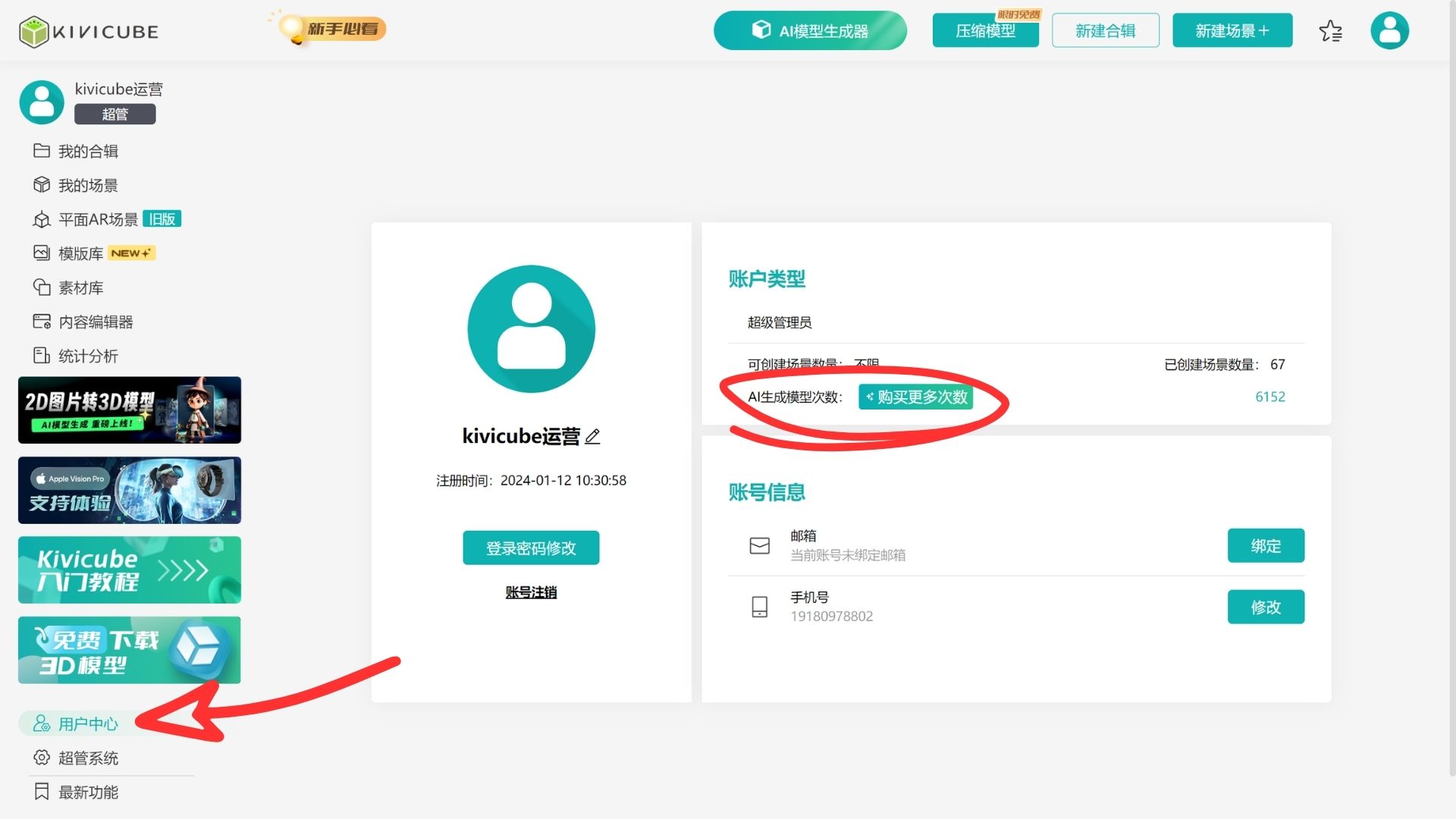Click 新建合辑 to create an album
The height and width of the screenshot is (819, 1456).
pyautogui.click(x=1105, y=30)
